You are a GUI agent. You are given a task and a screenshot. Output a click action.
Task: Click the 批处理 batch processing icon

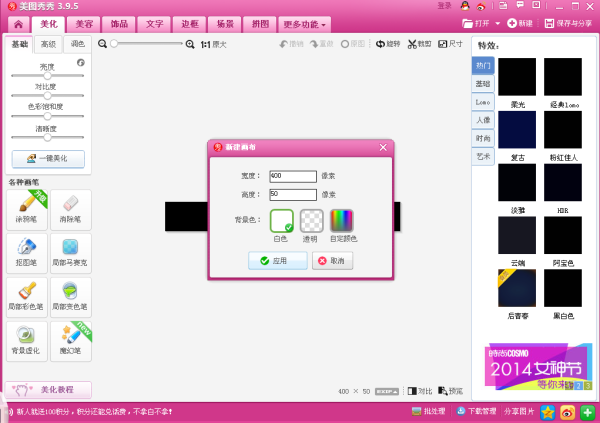coord(416,412)
